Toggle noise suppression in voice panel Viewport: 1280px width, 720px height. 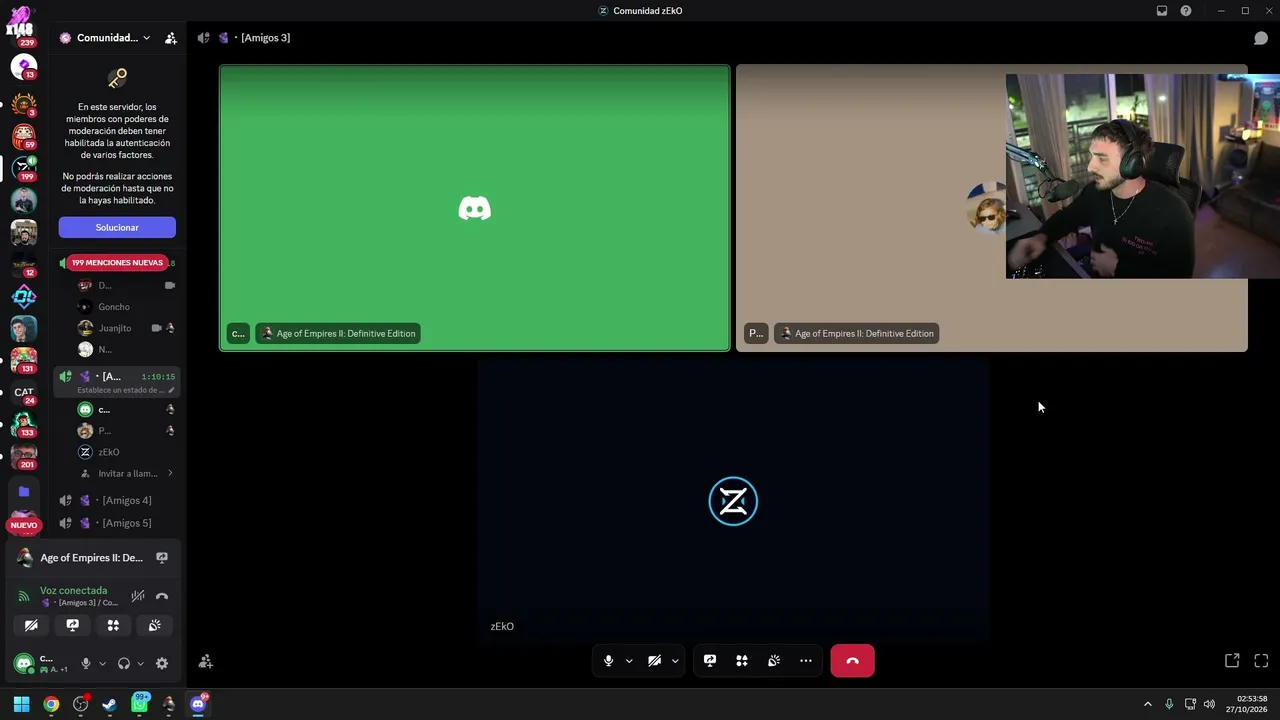(x=138, y=596)
